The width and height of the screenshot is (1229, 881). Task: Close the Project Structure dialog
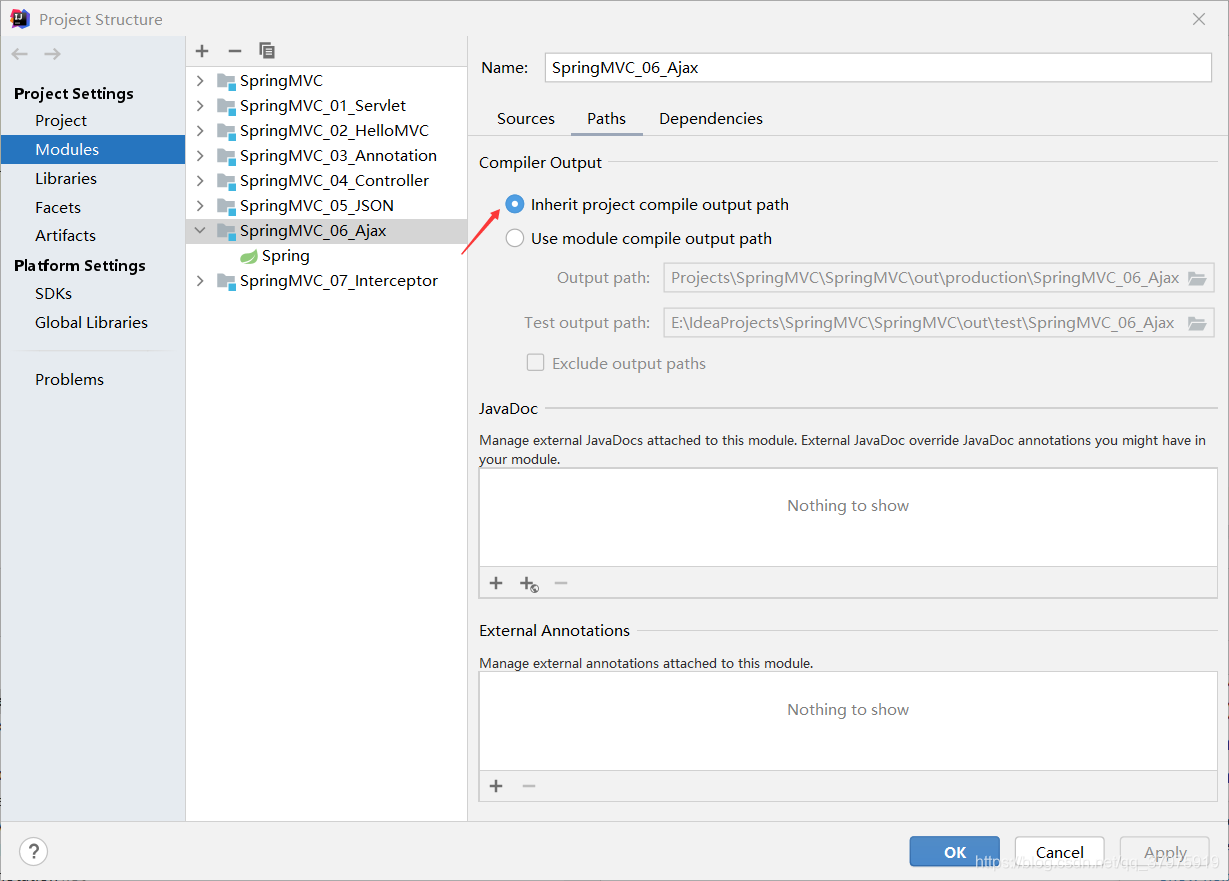tap(1199, 19)
